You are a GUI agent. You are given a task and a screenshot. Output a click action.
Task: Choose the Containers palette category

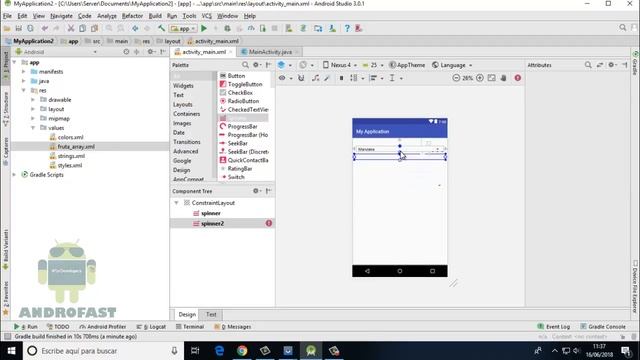tap(186, 114)
